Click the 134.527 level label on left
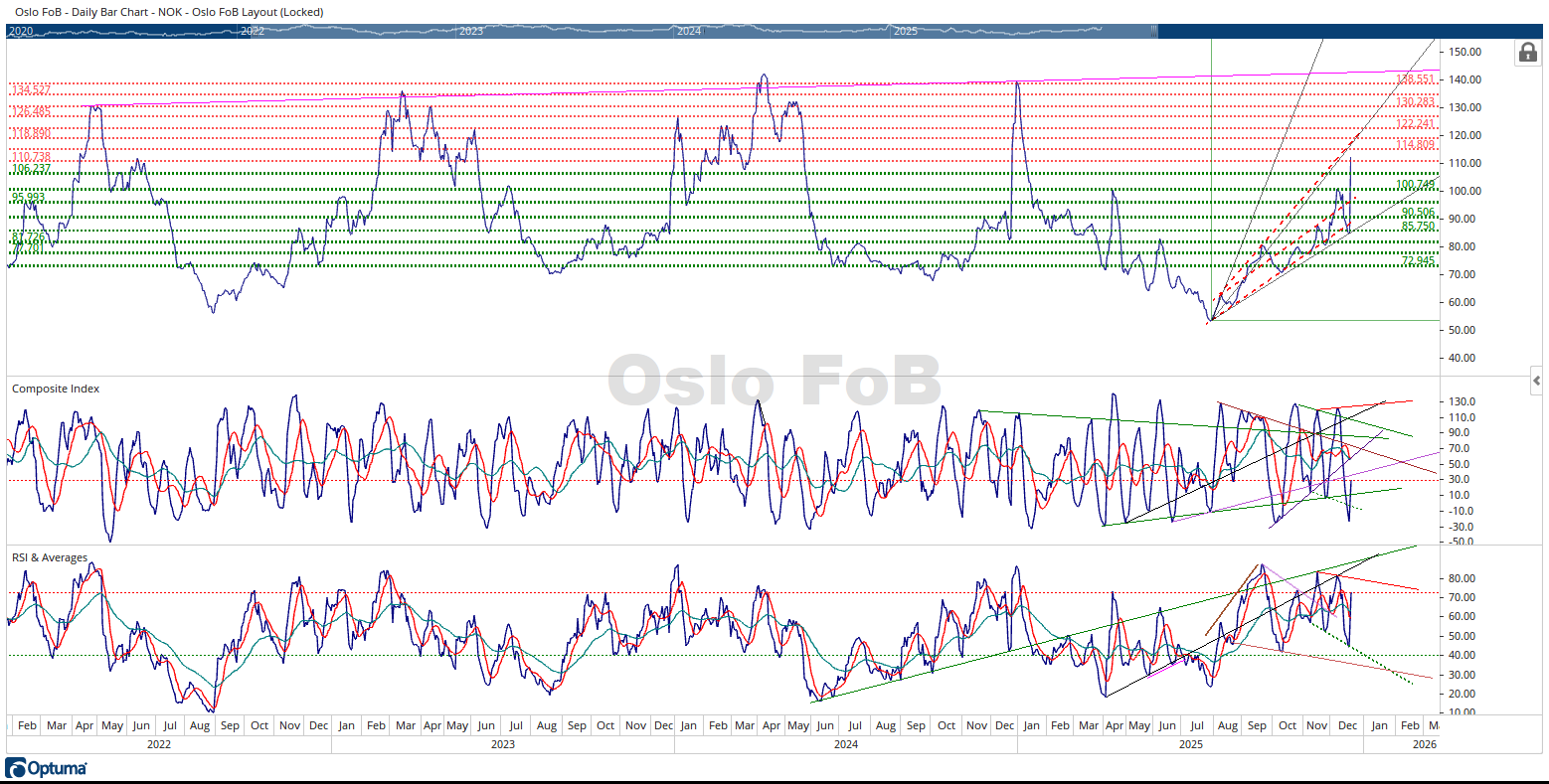1549x784 pixels. [31, 90]
